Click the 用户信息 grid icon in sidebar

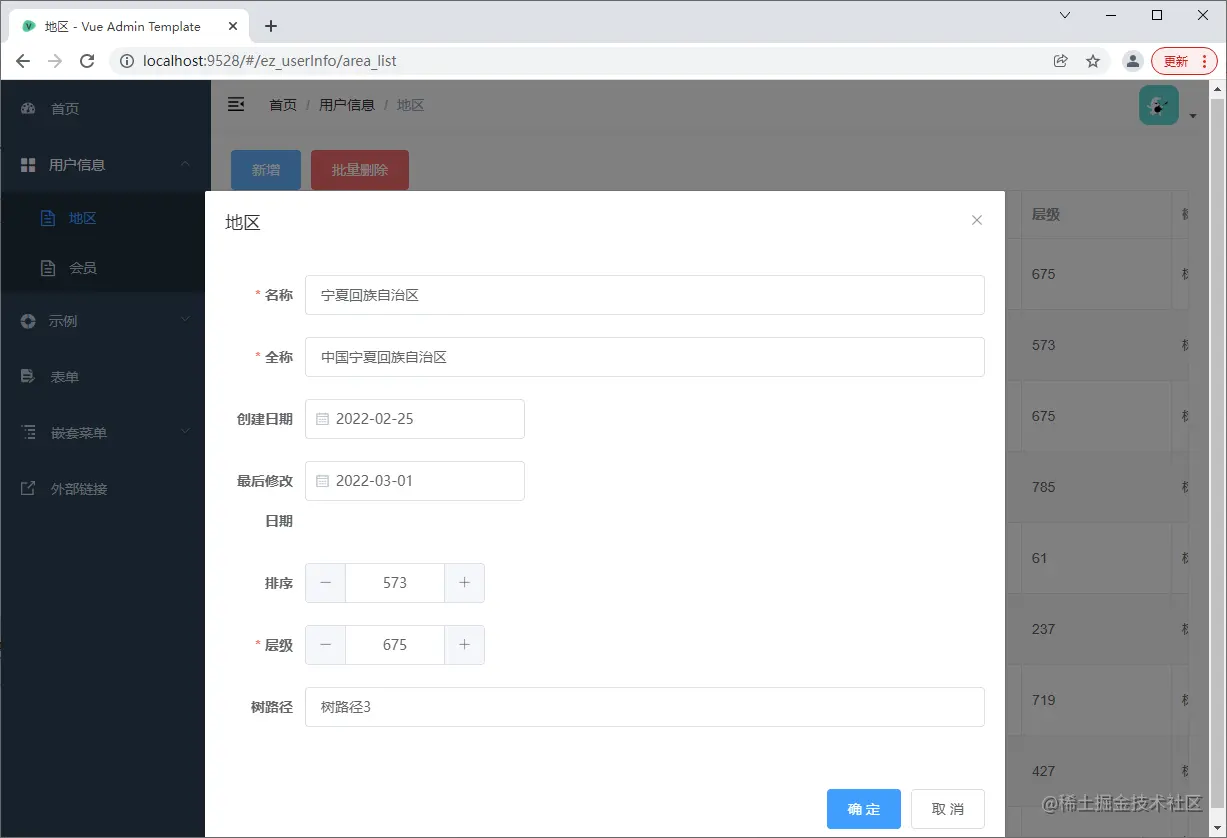pos(28,164)
